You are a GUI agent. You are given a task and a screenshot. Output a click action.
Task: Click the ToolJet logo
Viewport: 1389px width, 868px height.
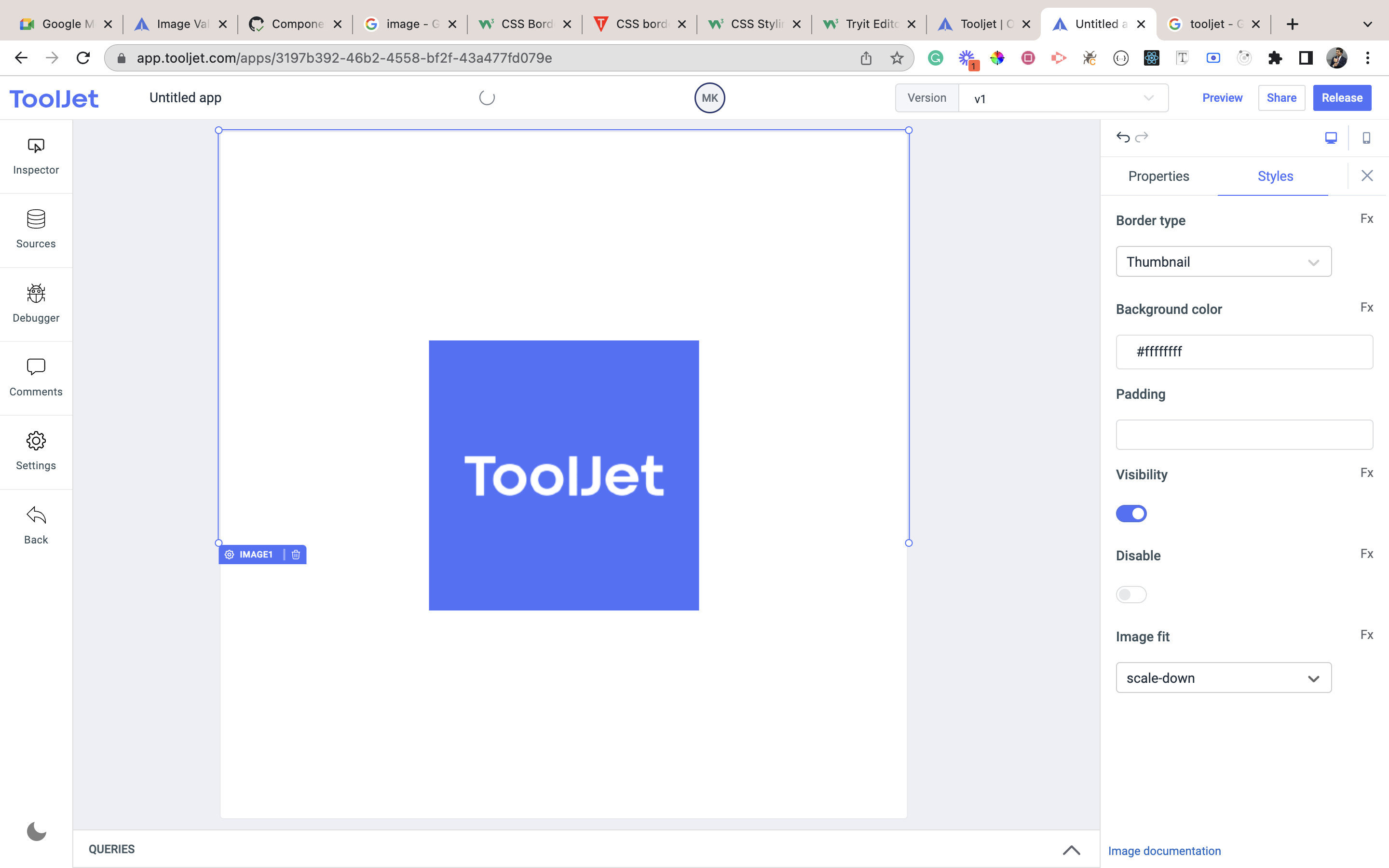tap(54, 99)
